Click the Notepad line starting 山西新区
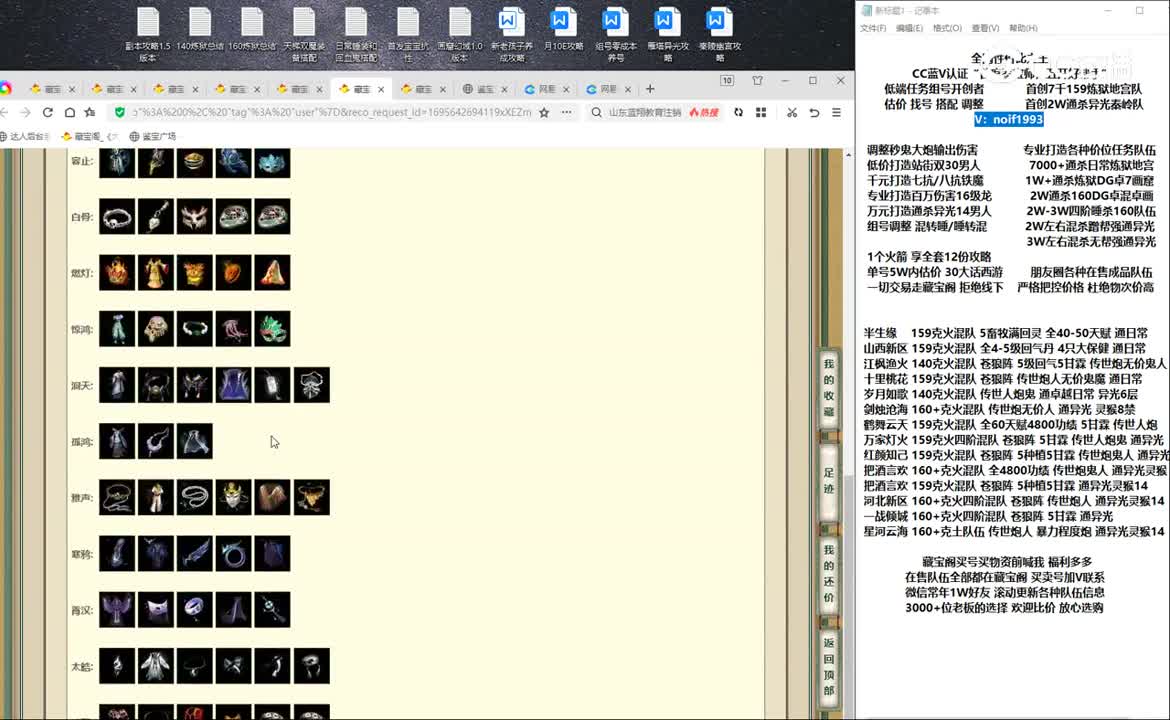1170x720 pixels. 1004,348
